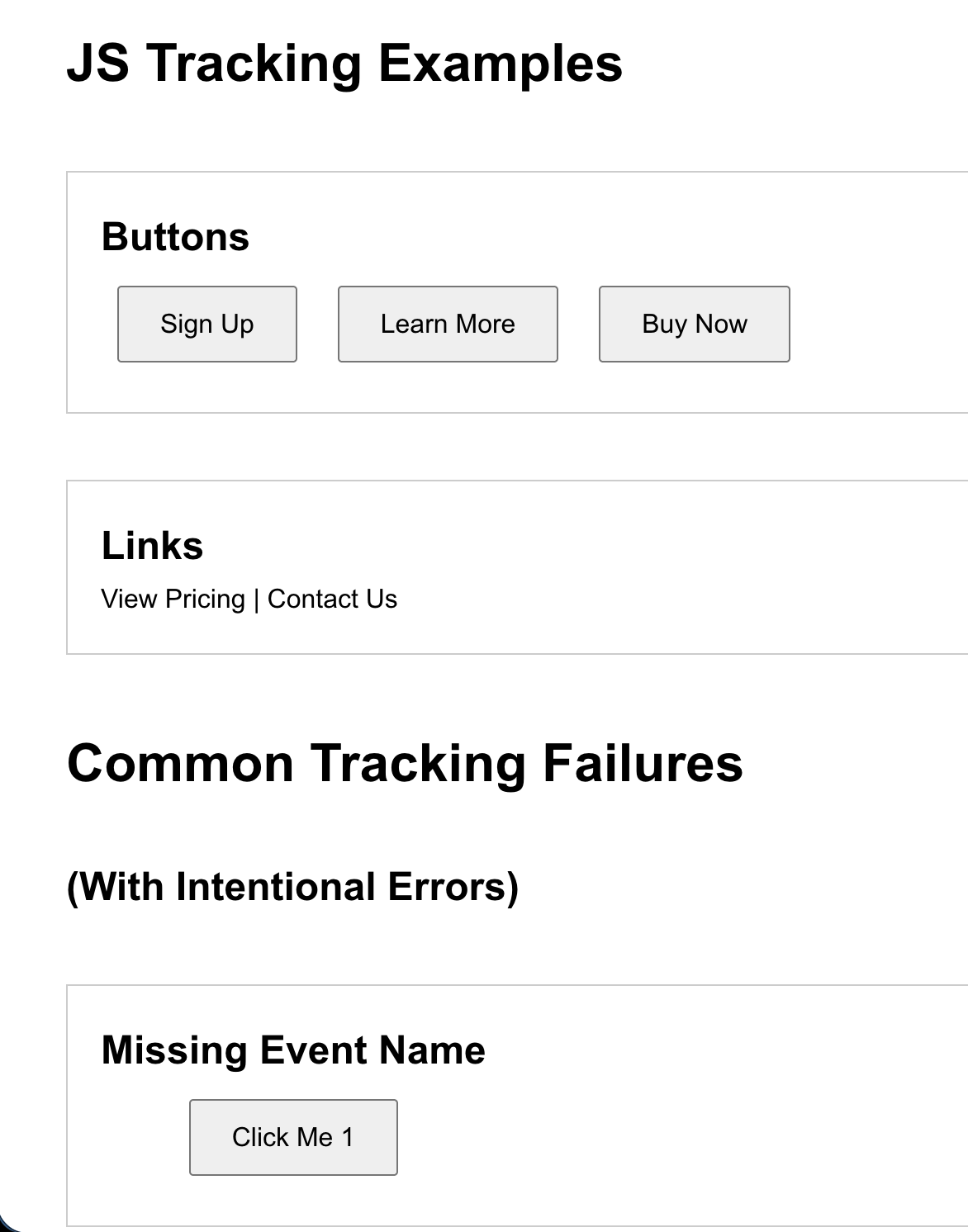Viewport: 968px width, 1232px height.
Task: Click the pipe separator between the links
Action: tap(256, 599)
